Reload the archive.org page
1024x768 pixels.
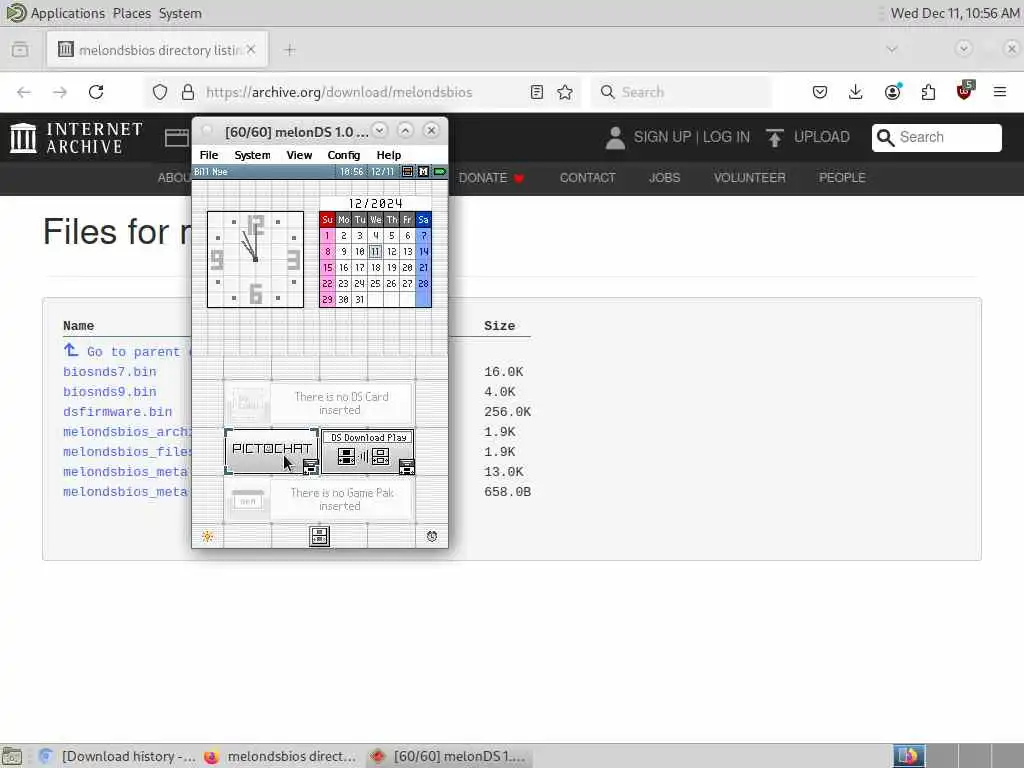point(96,92)
